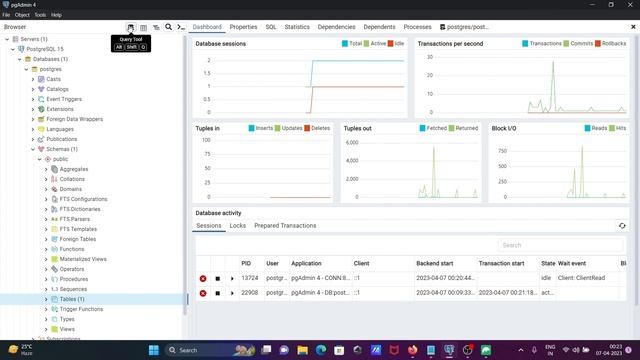This screenshot has height=360, width=640.
Task: Click the taskbar Search box
Action: click(211, 350)
